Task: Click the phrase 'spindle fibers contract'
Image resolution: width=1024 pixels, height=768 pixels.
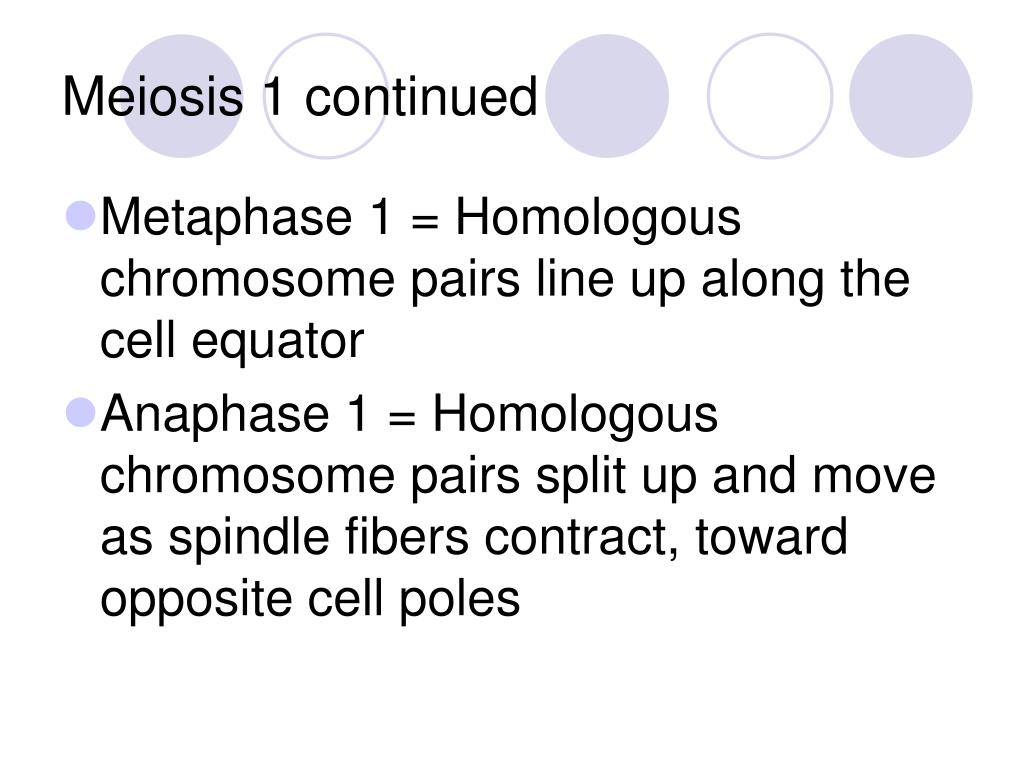Action: click(423, 537)
